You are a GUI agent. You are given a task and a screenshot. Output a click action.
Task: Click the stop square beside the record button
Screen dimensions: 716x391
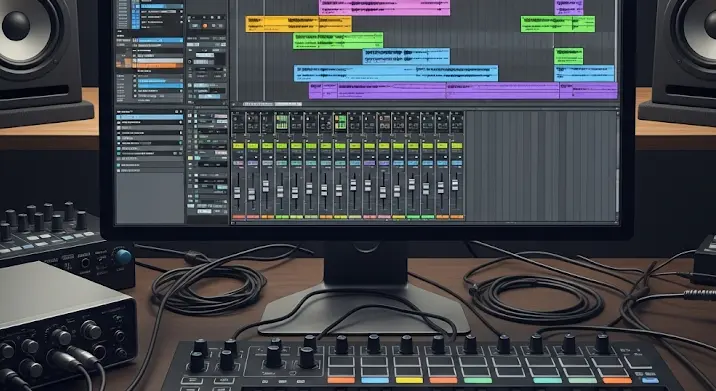213,26
